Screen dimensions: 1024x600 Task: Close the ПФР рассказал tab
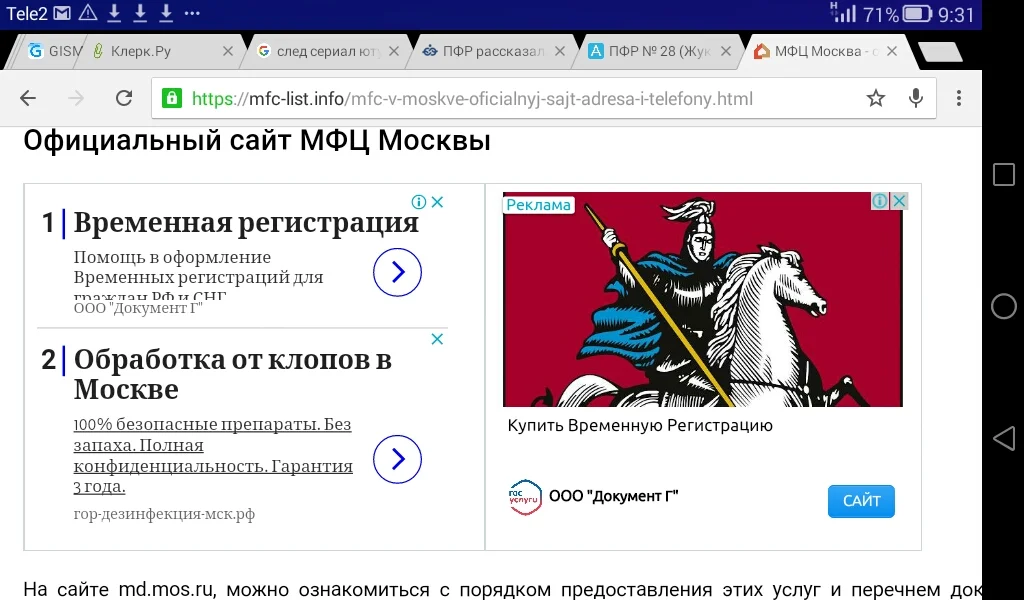560,51
